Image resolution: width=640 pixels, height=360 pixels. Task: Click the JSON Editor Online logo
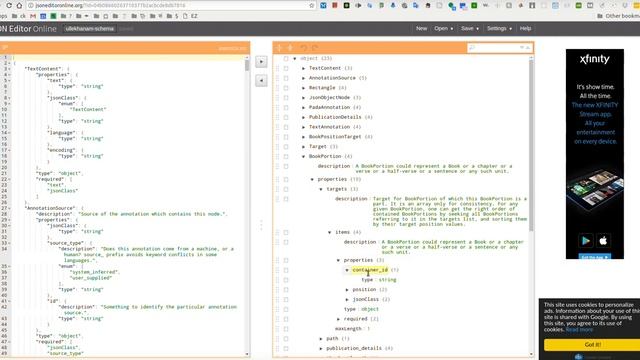pyautogui.click(x=28, y=29)
